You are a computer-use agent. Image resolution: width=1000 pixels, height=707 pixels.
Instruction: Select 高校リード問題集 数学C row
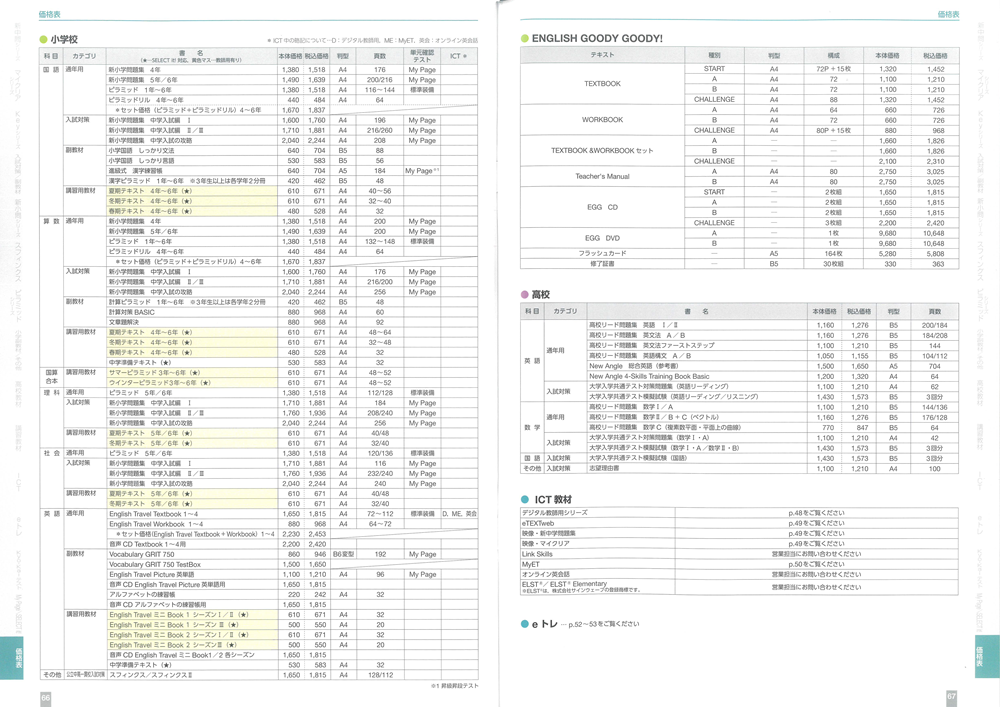(771, 428)
